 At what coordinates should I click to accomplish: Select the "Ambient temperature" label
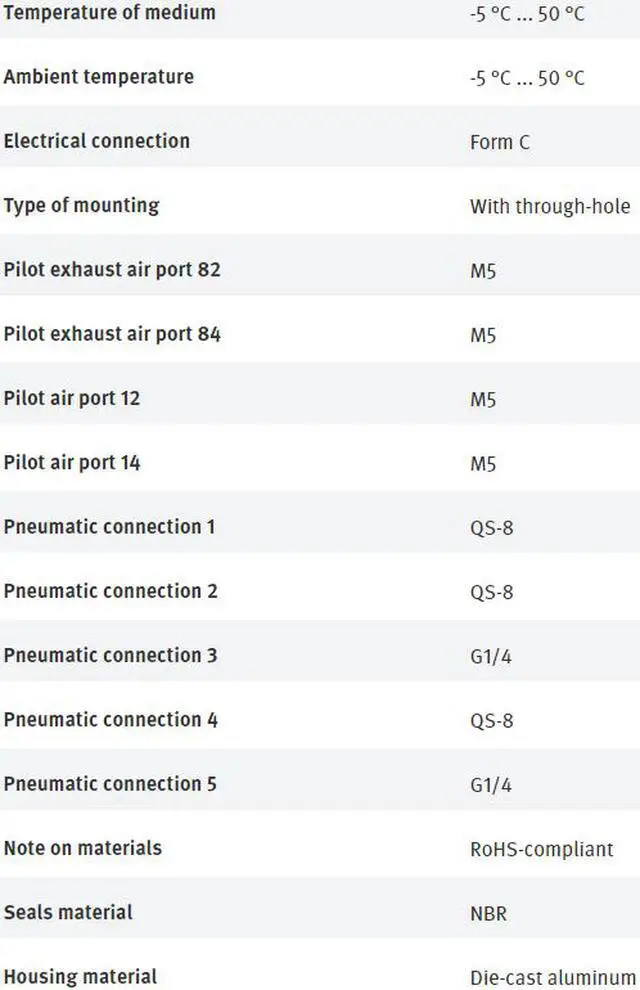click(99, 77)
